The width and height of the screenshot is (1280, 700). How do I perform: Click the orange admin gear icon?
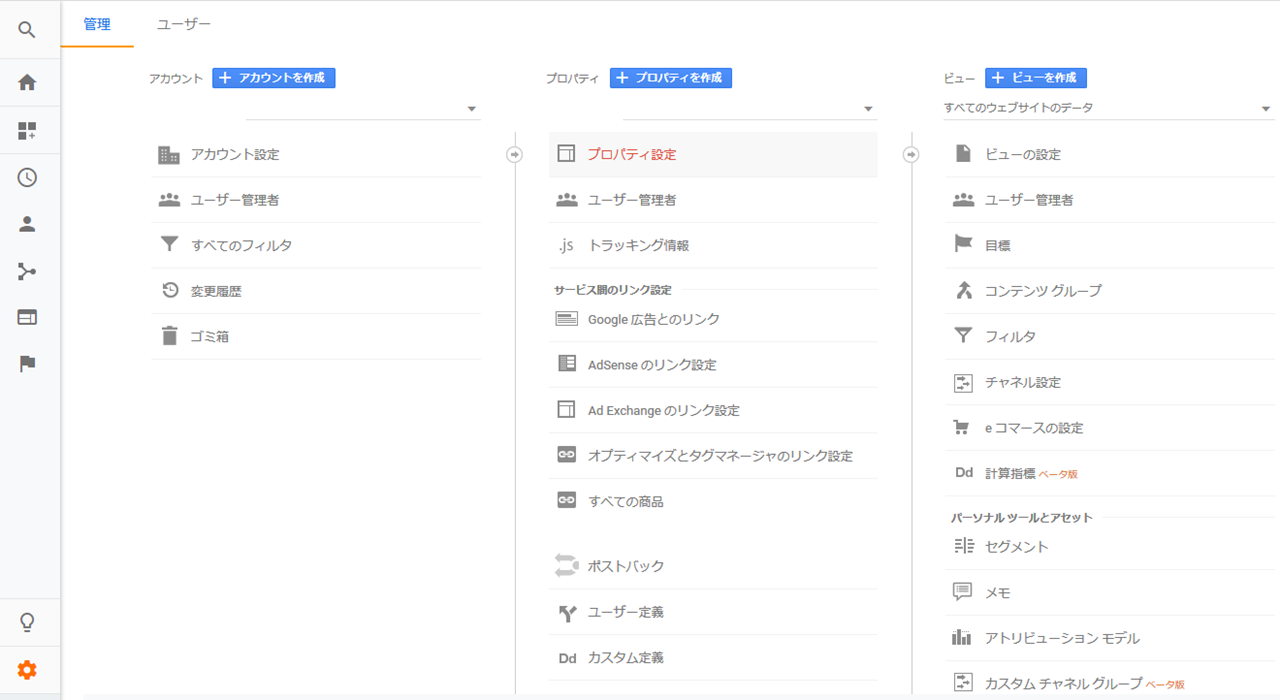point(27,670)
